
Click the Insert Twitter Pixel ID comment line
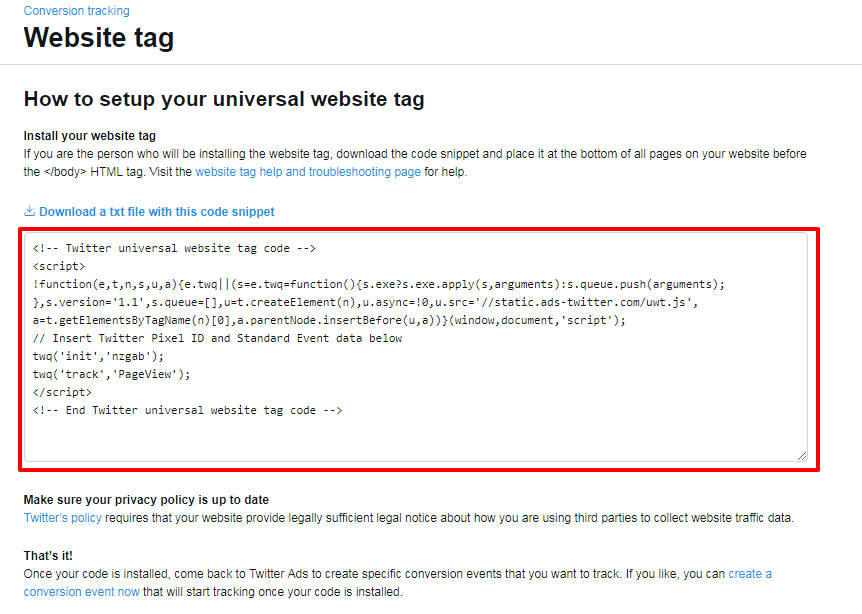point(217,338)
